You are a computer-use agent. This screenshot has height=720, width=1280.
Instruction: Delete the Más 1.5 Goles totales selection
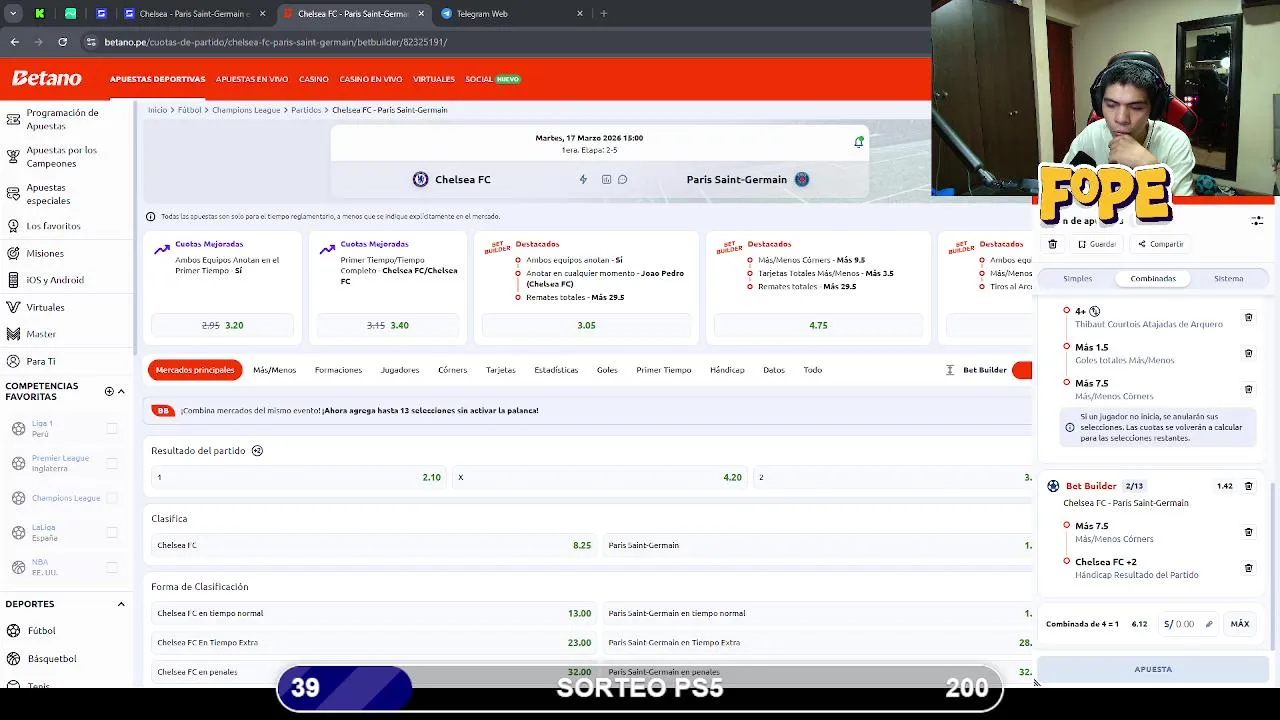(1248, 353)
